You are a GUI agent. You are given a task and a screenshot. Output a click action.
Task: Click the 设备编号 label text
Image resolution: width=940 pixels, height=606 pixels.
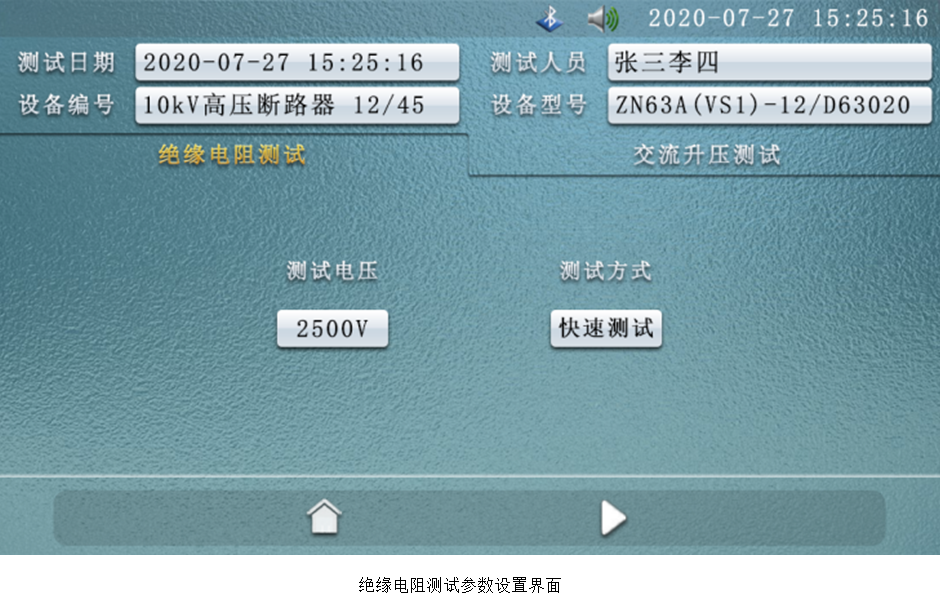67,105
